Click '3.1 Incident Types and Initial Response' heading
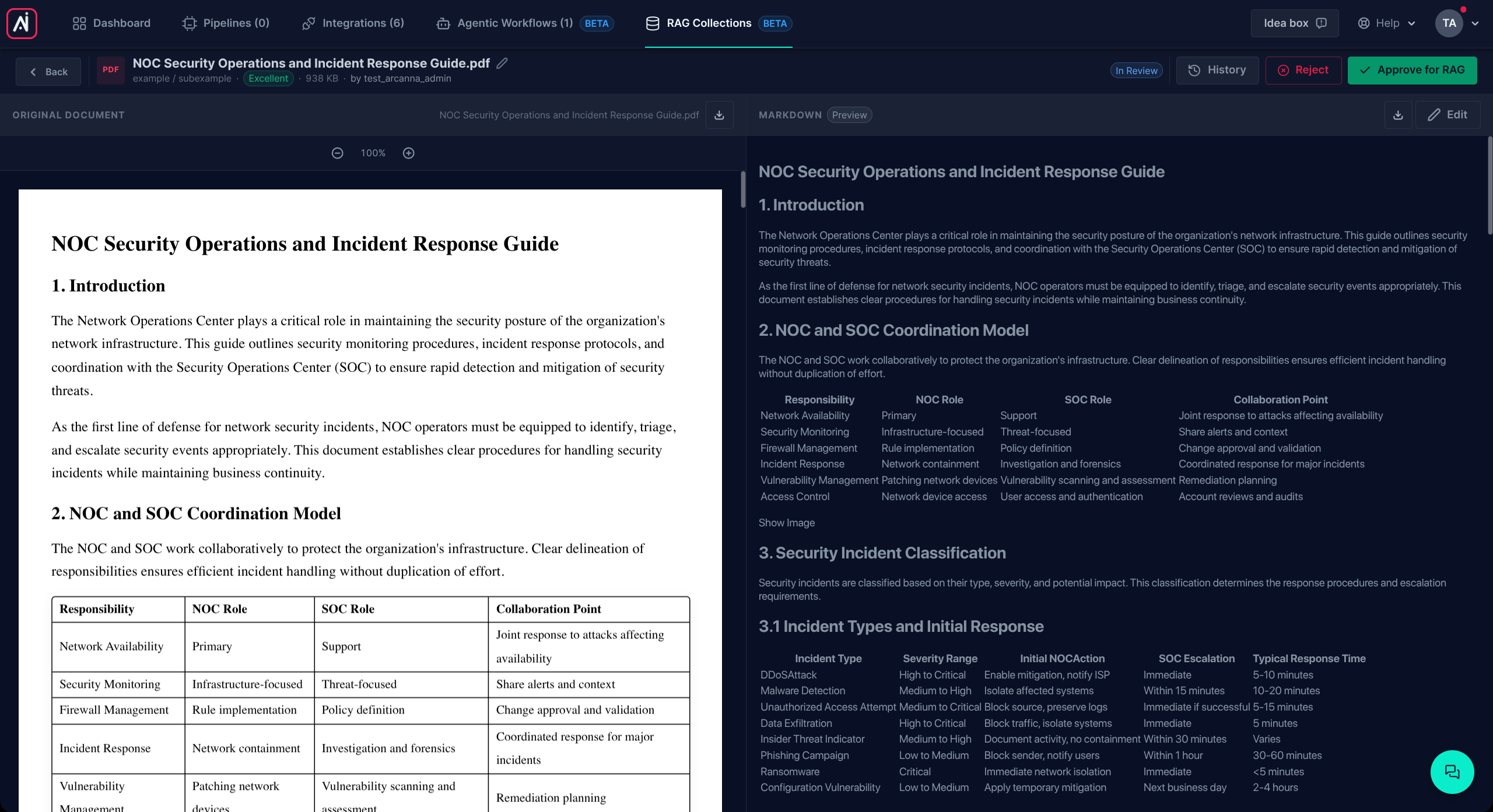This screenshot has width=1493, height=812. 901,626
